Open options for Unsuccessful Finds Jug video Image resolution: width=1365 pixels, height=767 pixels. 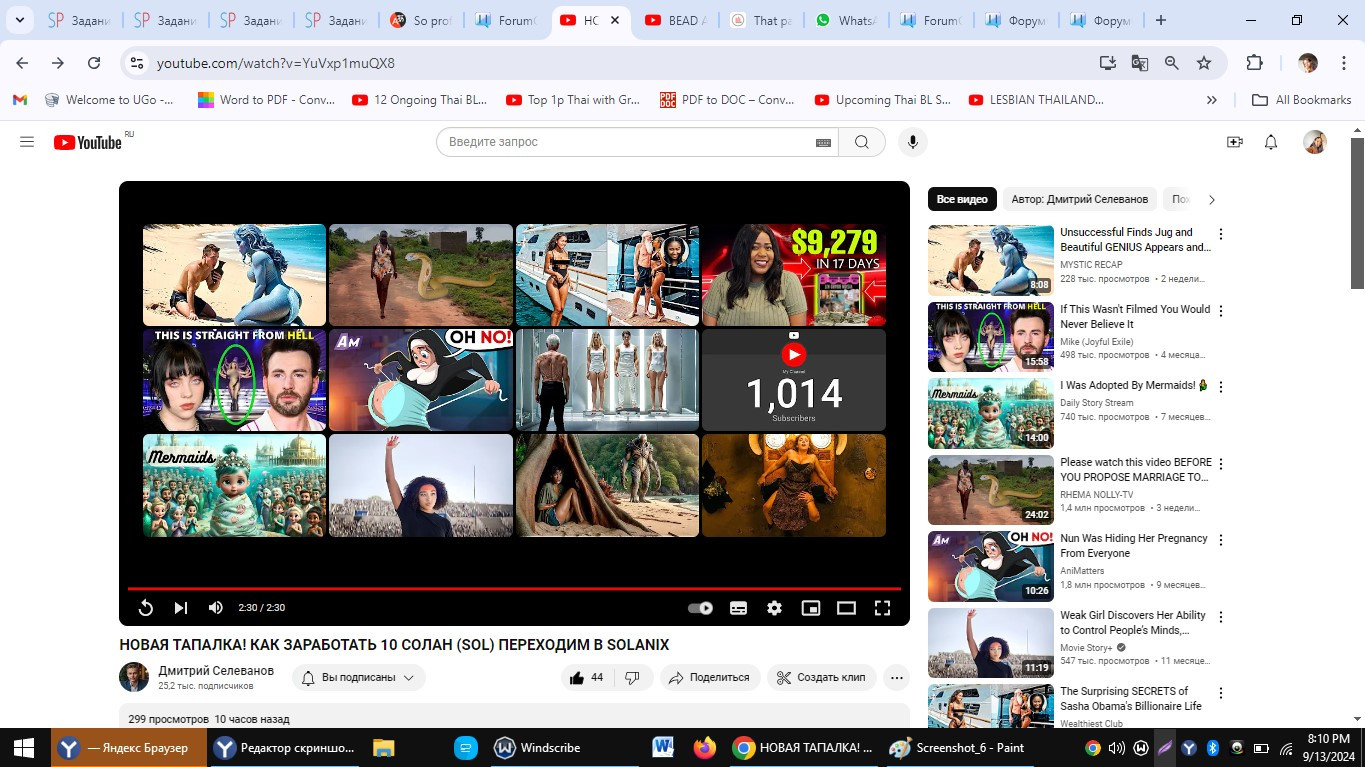pyautogui.click(x=1220, y=235)
